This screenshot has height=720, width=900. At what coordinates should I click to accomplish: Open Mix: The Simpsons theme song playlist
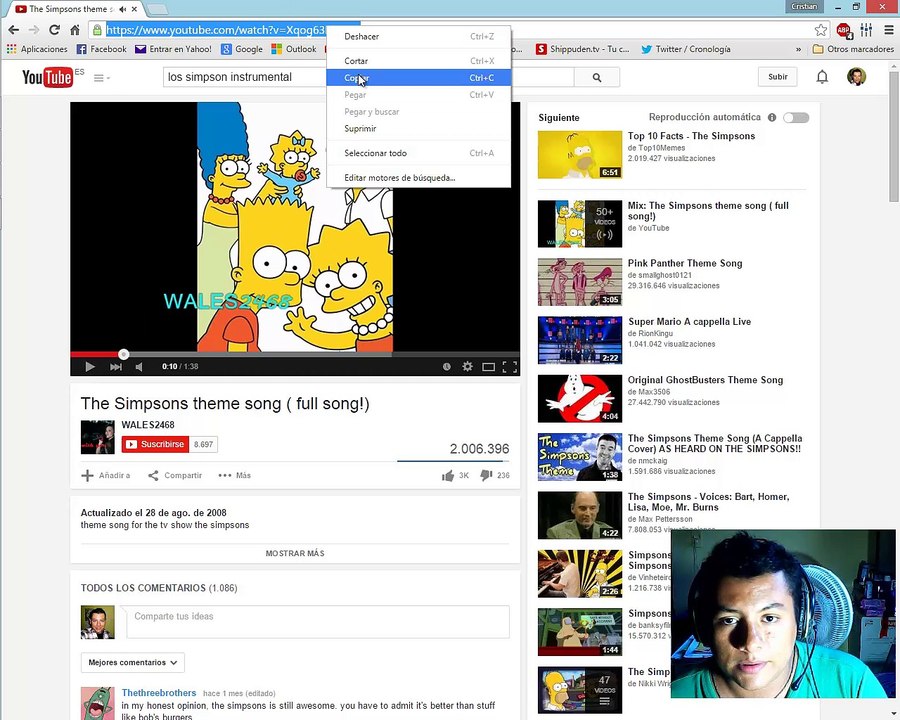(708, 211)
